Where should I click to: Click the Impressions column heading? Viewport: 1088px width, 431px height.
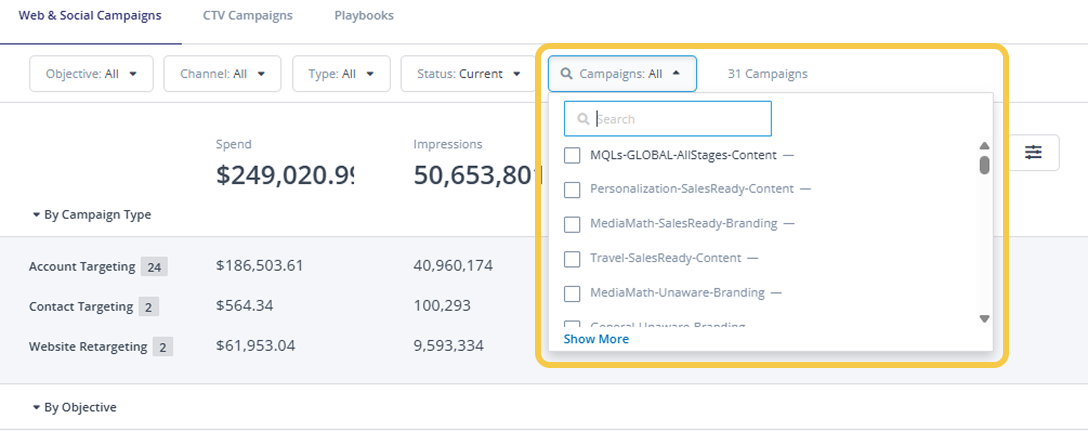448,144
